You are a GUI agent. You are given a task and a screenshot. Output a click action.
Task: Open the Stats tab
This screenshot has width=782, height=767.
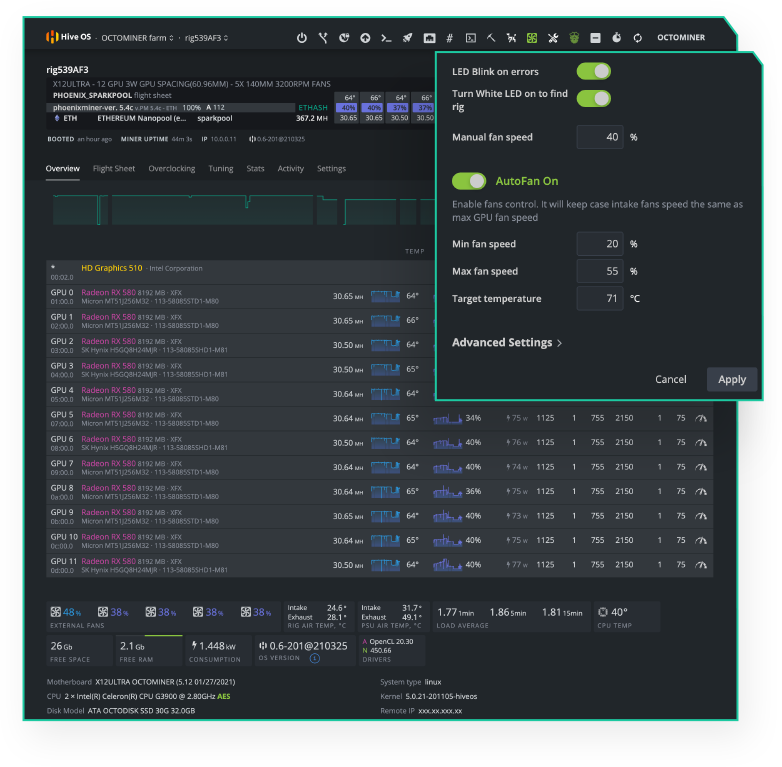[255, 169]
